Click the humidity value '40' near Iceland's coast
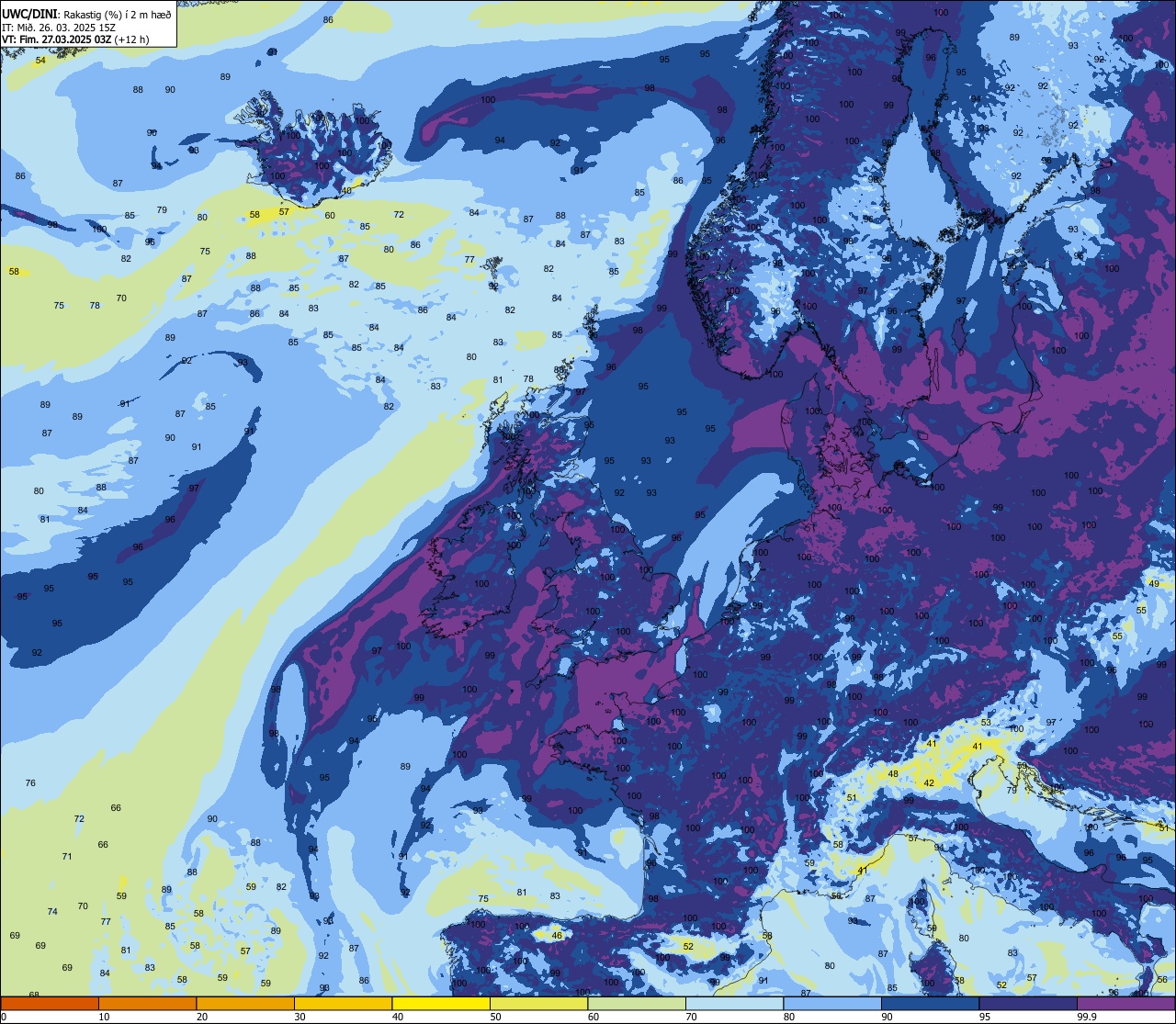Viewport: 1176px width, 1024px height. coord(347,191)
